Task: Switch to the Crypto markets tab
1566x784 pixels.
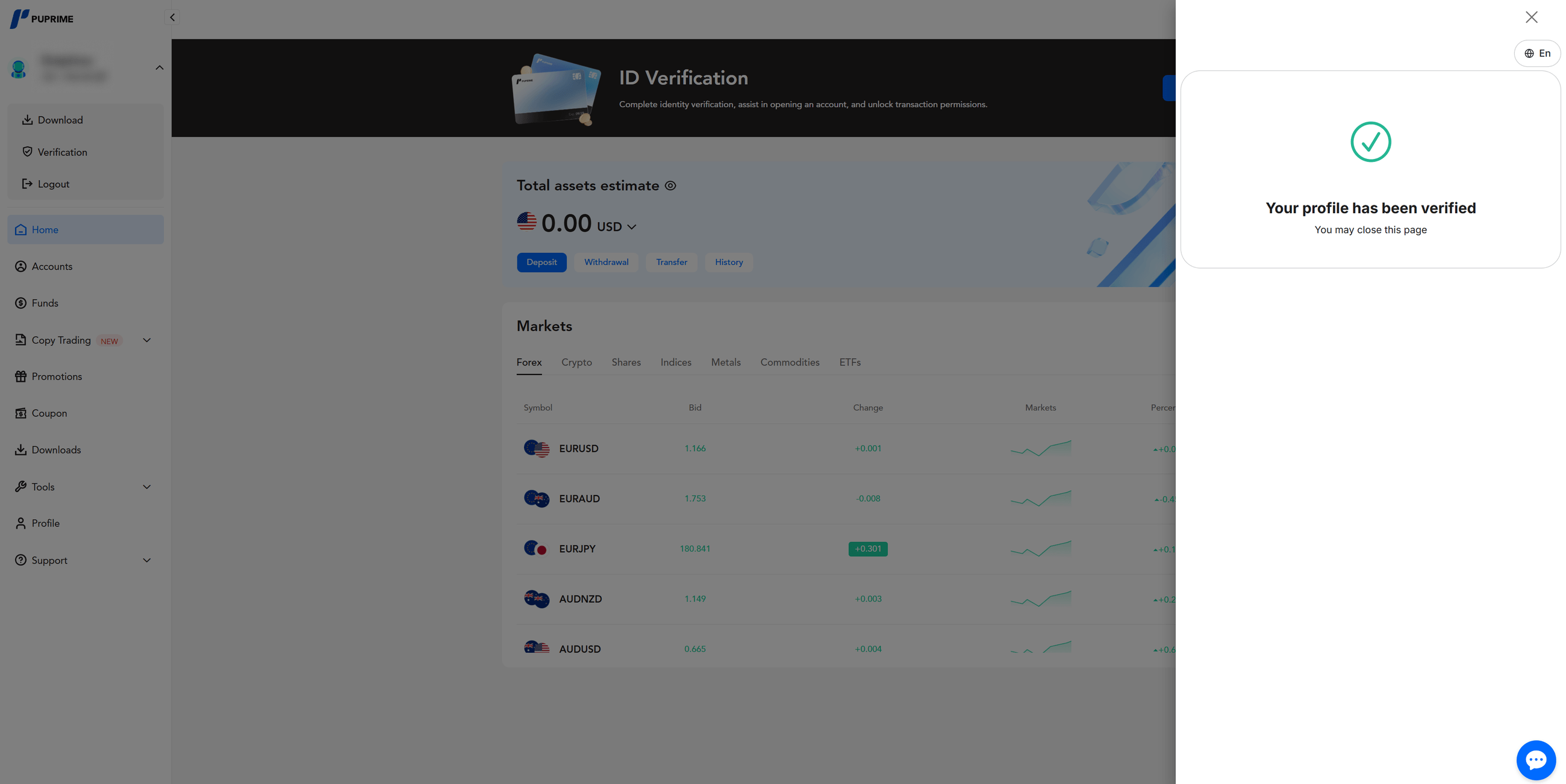Action: [576, 362]
